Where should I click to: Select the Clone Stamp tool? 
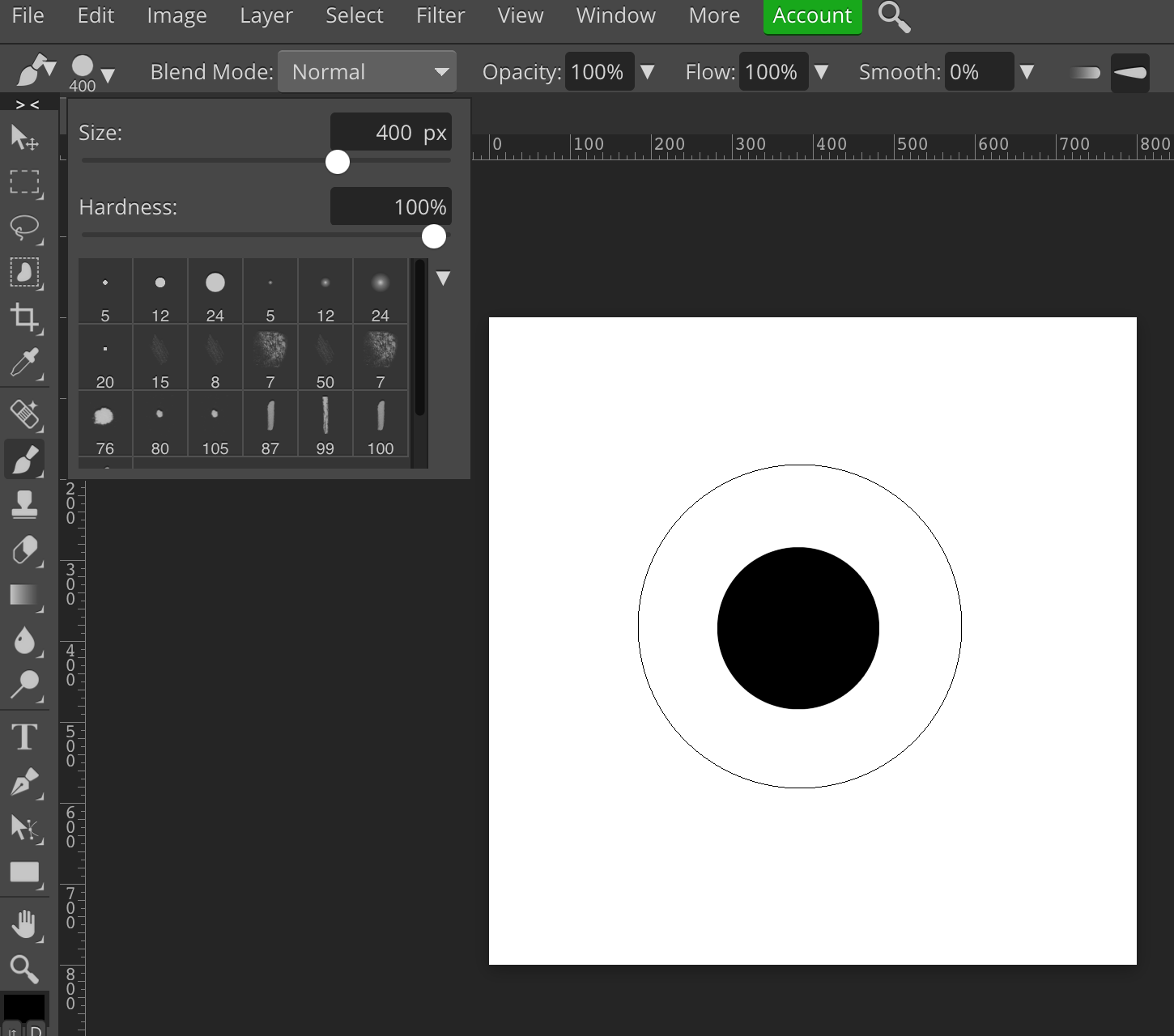[24, 504]
